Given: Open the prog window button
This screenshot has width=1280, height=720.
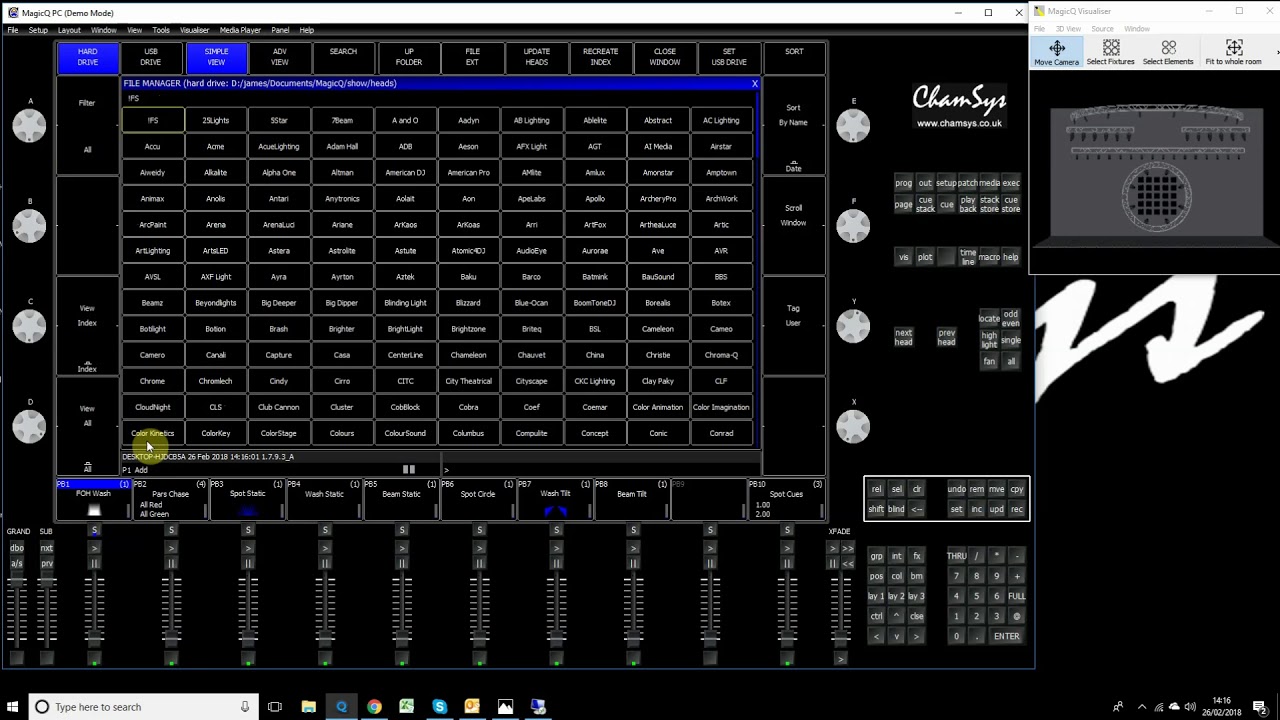Looking at the screenshot, I should point(903,183).
